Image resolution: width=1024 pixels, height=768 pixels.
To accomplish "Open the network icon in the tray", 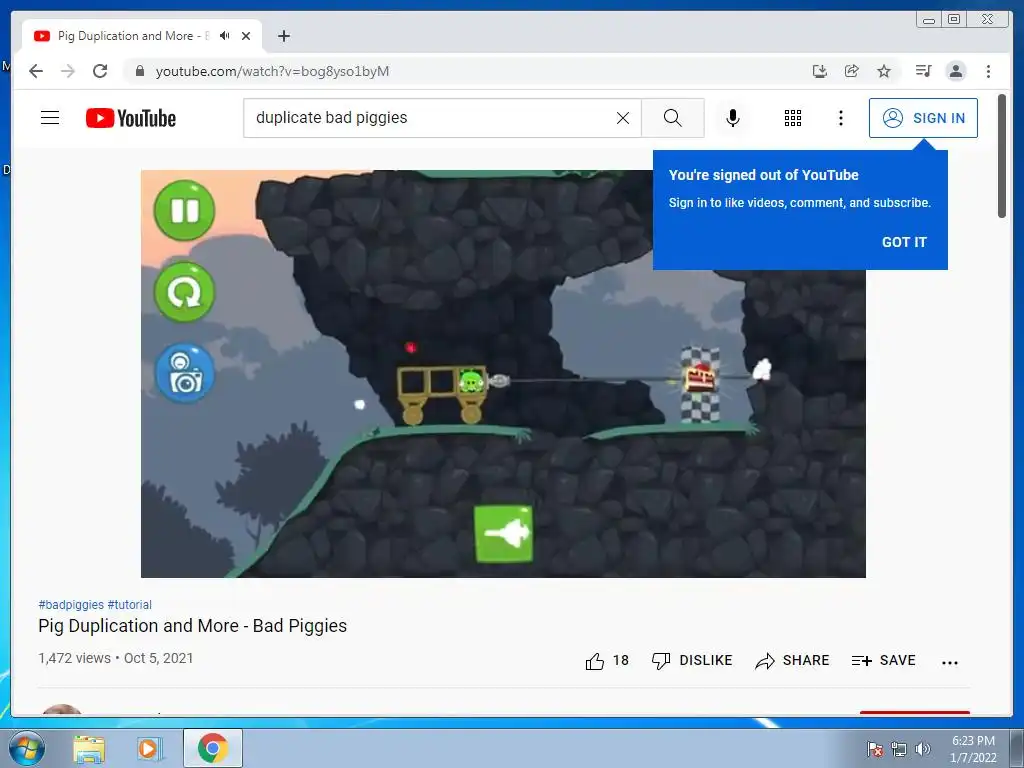I will pos(899,749).
